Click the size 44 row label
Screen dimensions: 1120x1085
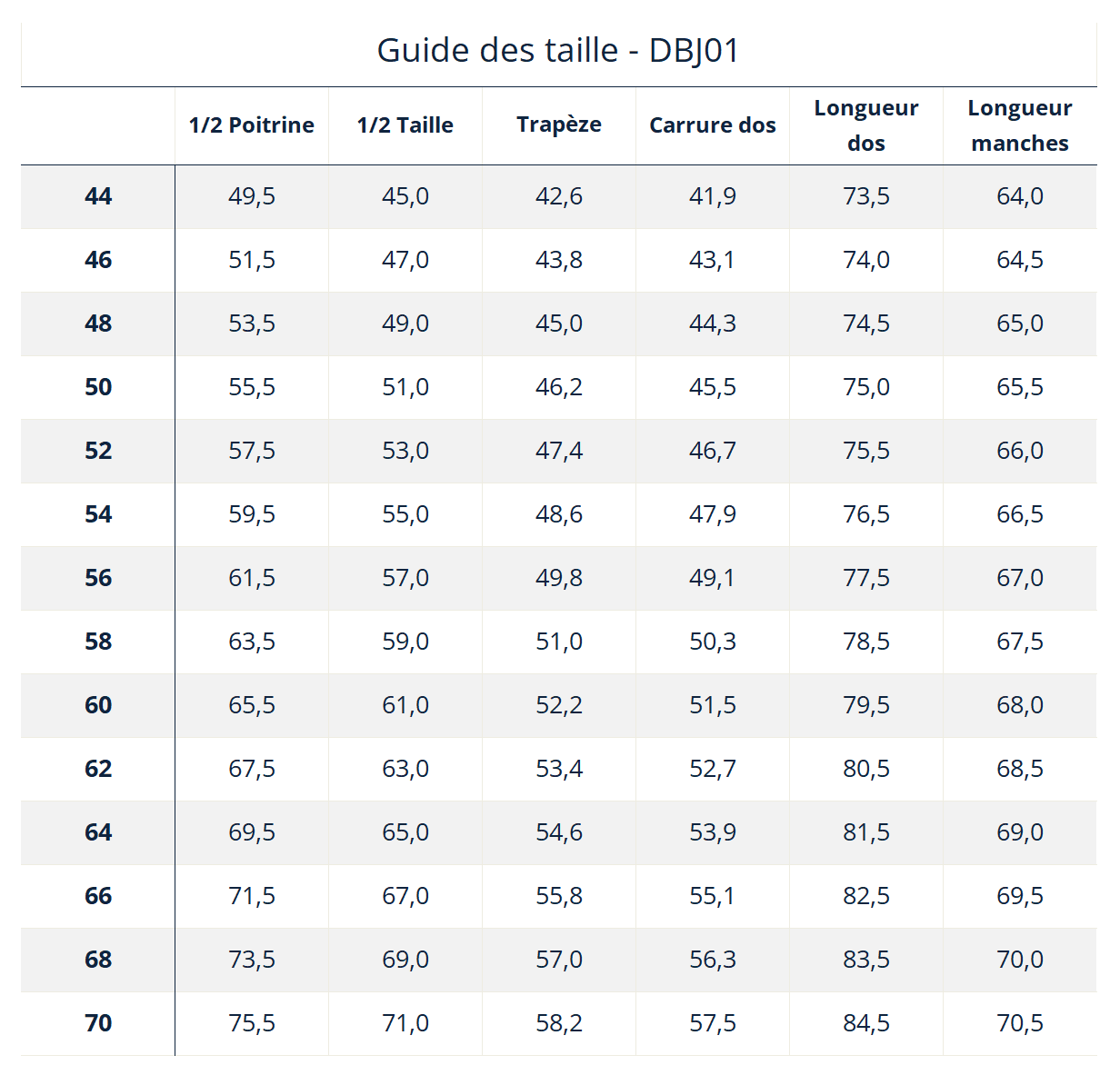point(98,196)
